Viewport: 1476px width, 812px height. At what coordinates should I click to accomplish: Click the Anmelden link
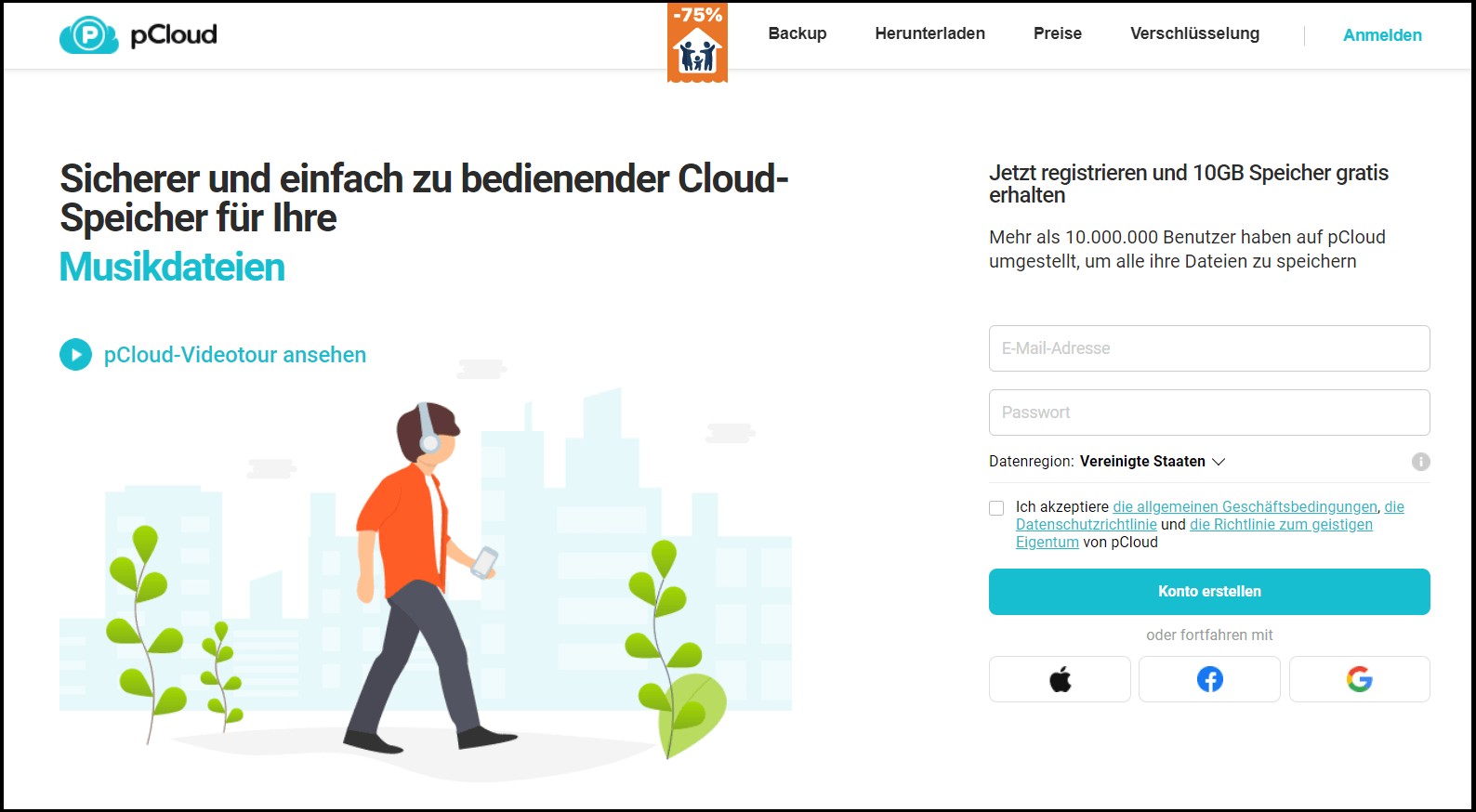(1382, 35)
